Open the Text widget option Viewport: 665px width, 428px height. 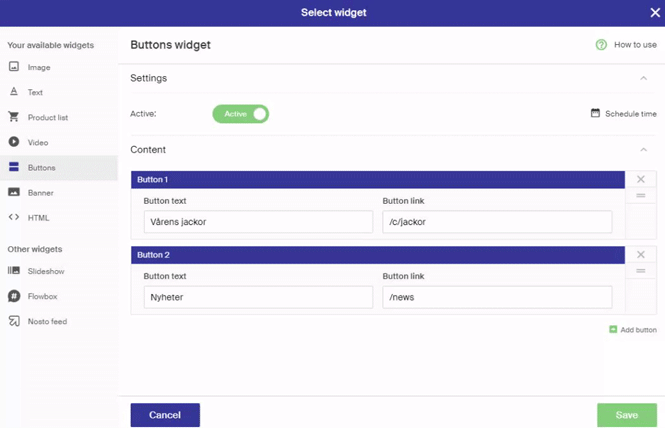pos(35,92)
